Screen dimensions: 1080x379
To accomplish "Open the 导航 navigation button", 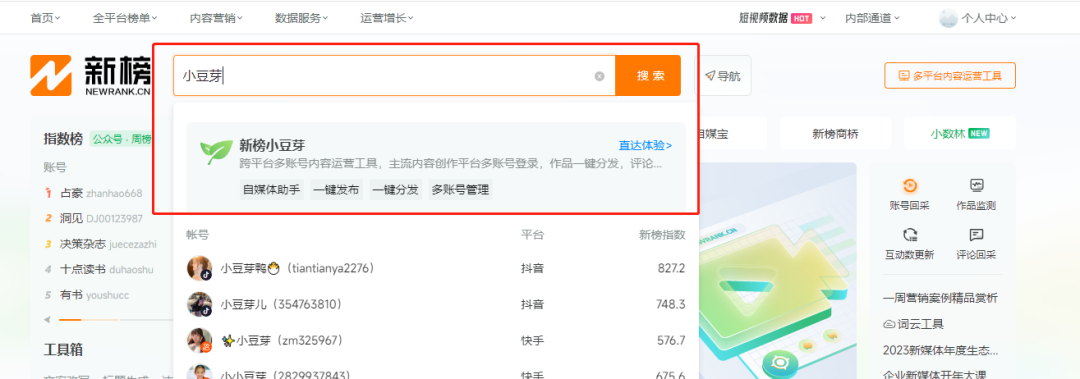I will coord(723,76).
